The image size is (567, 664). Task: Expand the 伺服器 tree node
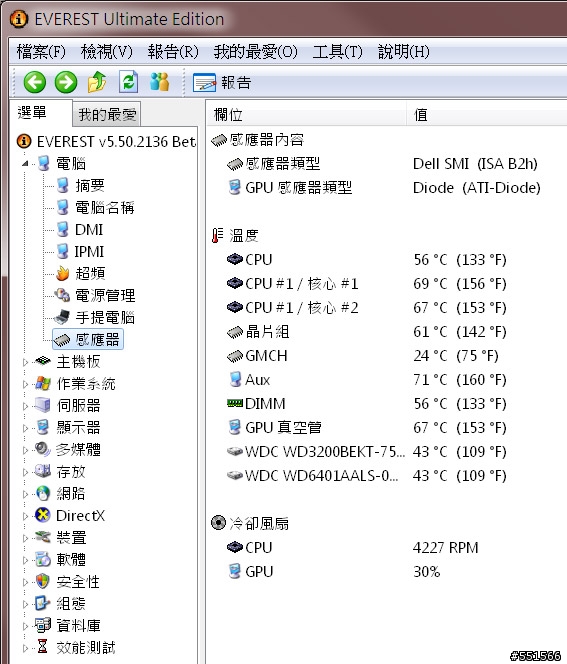pyautogui.click(x=25, y=406)
